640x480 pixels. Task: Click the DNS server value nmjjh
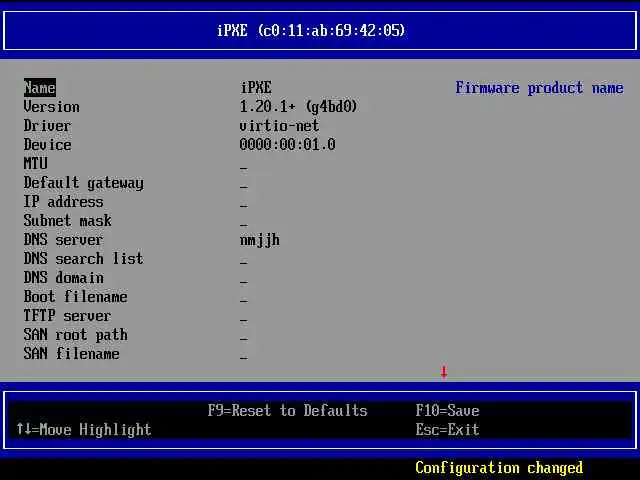click(260, 240)
